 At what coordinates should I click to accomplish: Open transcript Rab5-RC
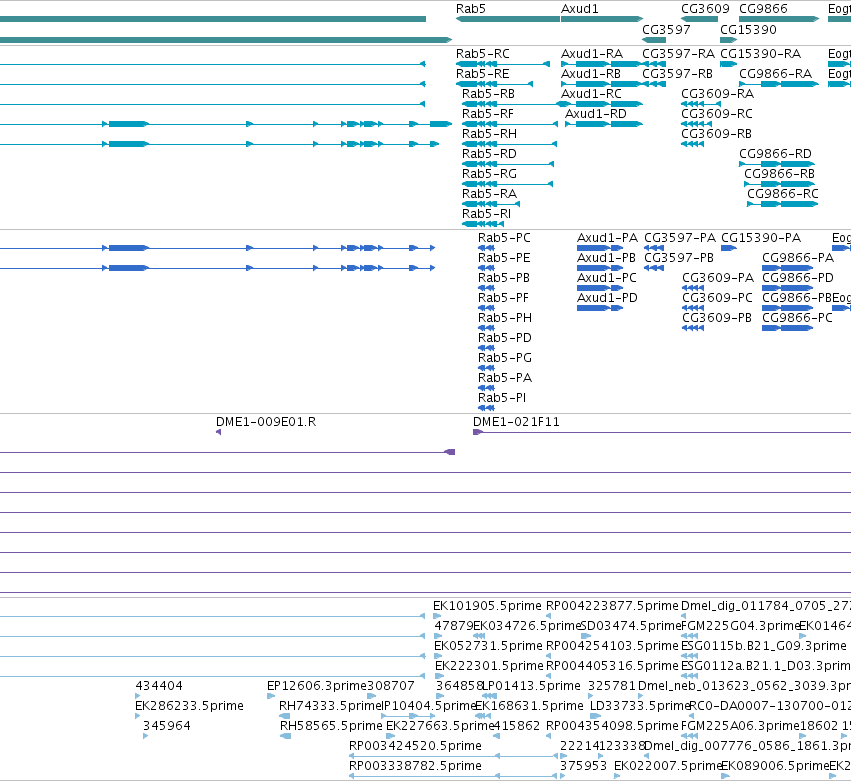482,54
